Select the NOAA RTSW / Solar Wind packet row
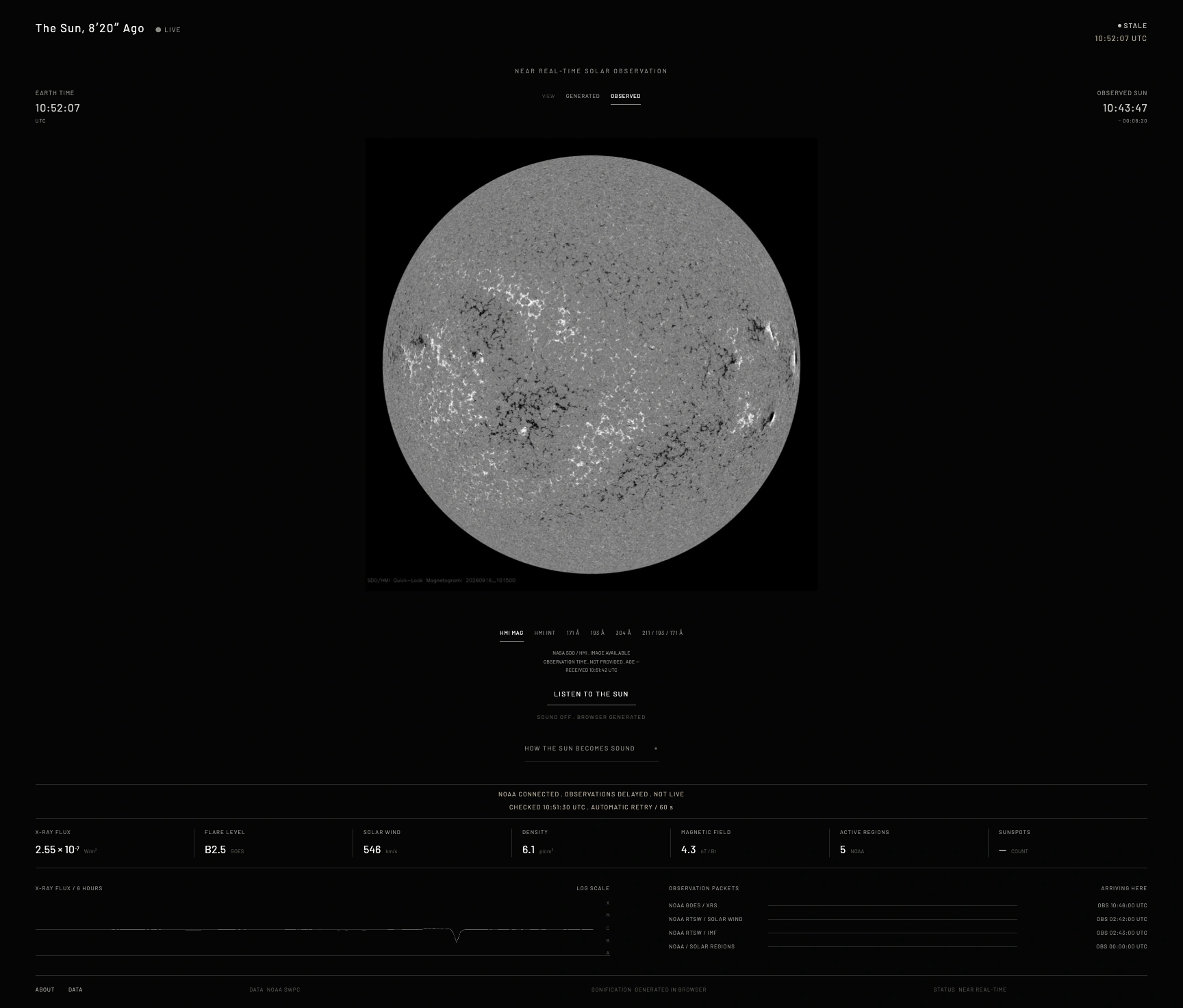Screen dimensions: 1183x1008 (x=908, y=919)
